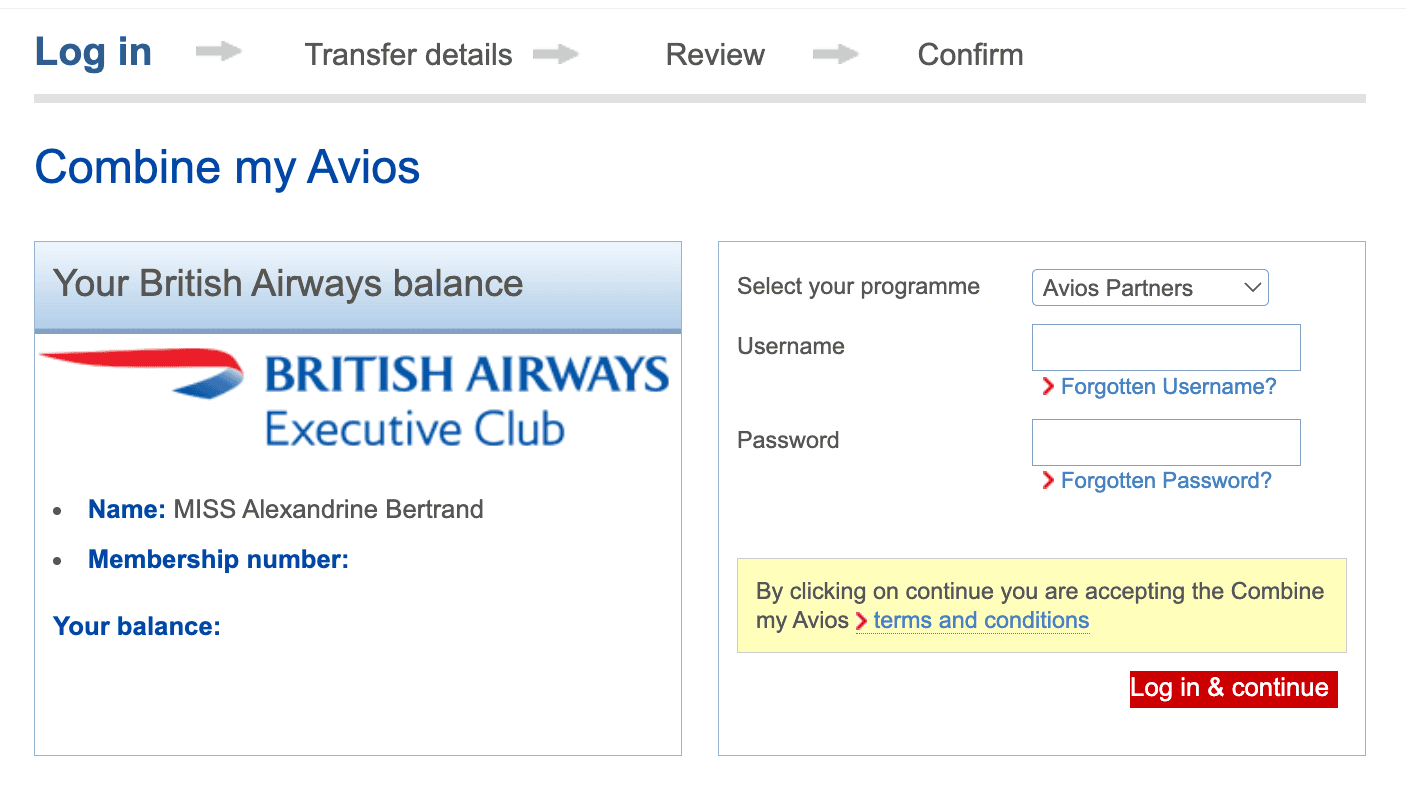Open the Forgotten Password help link
The width and height of the screenshot is (1406, 794).
(1166, 481)
